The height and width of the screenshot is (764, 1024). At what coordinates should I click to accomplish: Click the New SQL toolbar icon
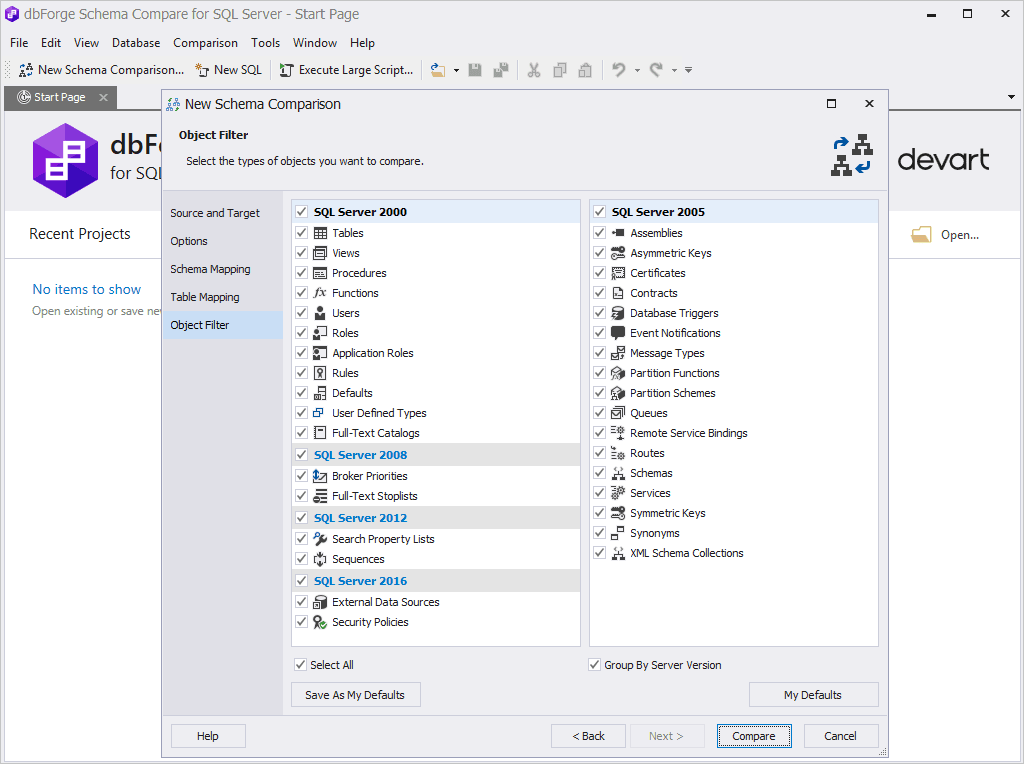click(202, 70)
